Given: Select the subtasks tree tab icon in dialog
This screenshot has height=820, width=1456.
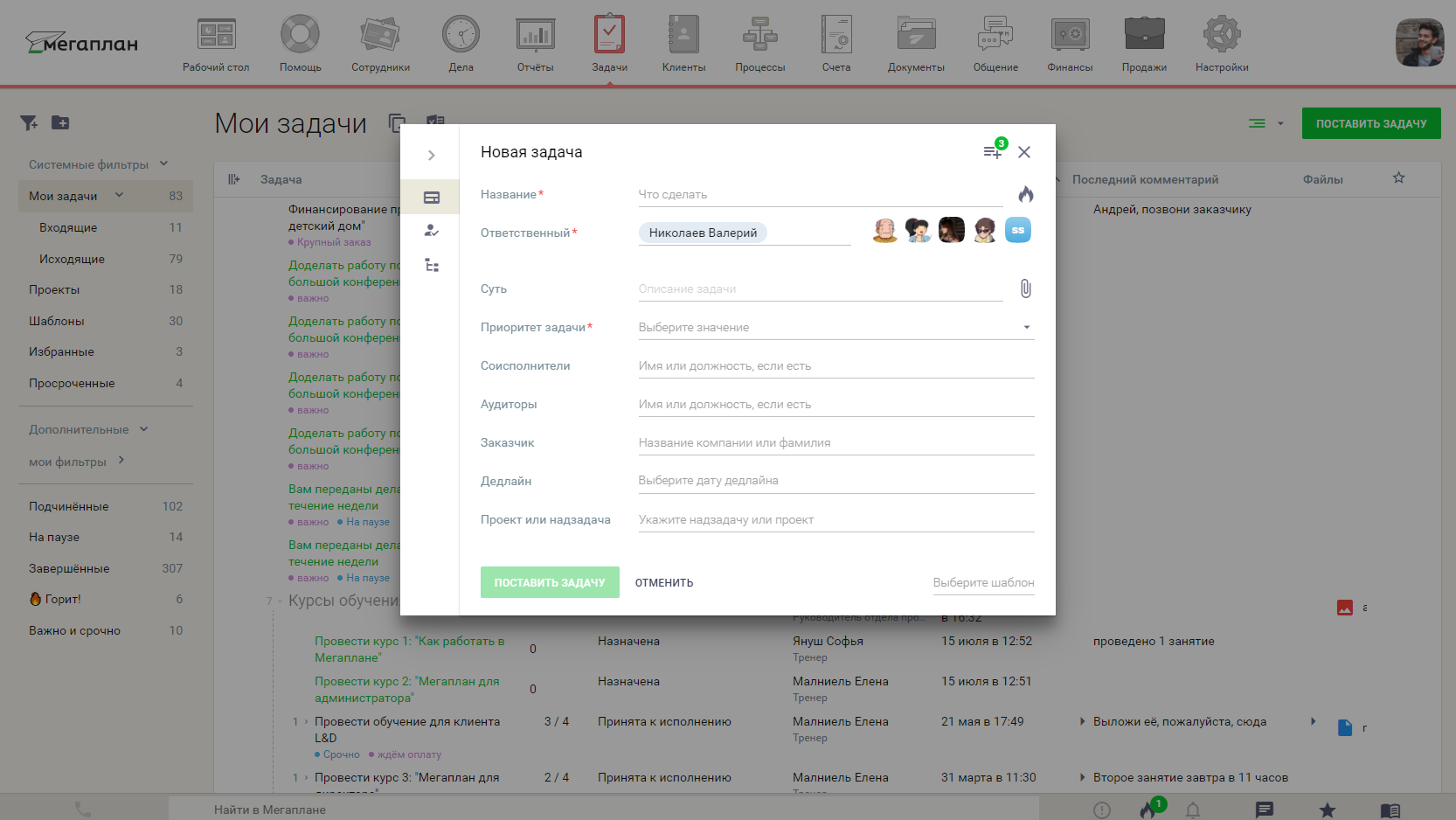Looking at the screenshot, I should pos(431,265).
